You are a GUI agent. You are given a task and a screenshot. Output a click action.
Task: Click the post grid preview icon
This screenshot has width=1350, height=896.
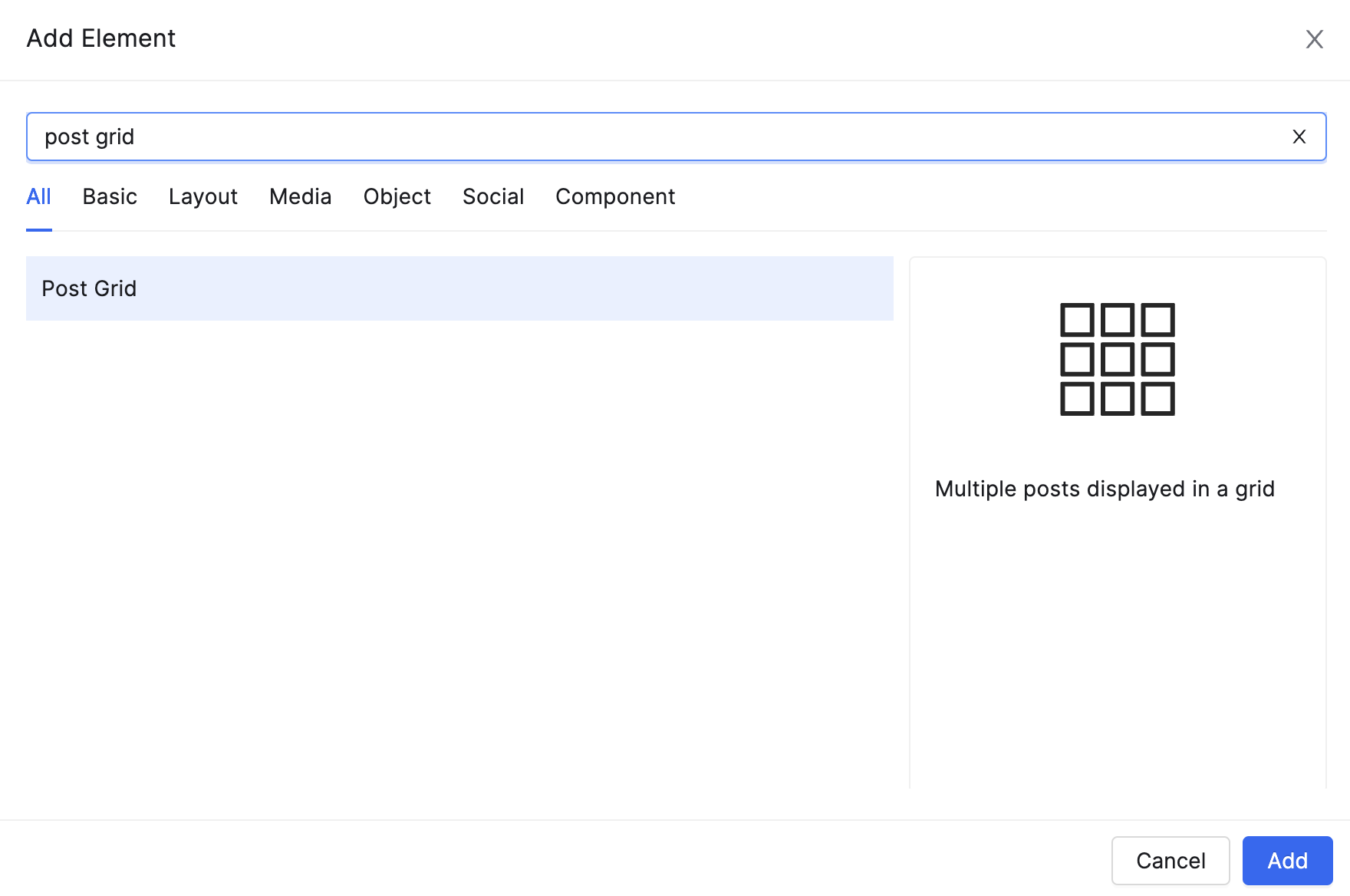[1117, 359]
